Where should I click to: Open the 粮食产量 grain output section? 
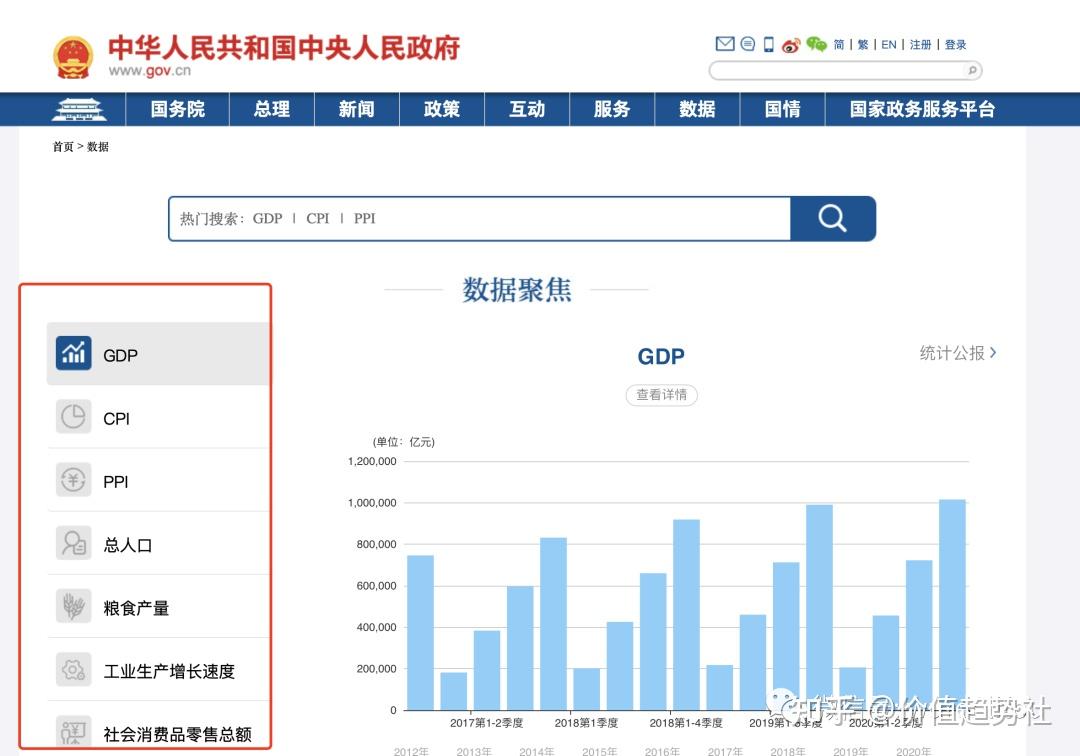pyautogui.click(x=135, y=605)
